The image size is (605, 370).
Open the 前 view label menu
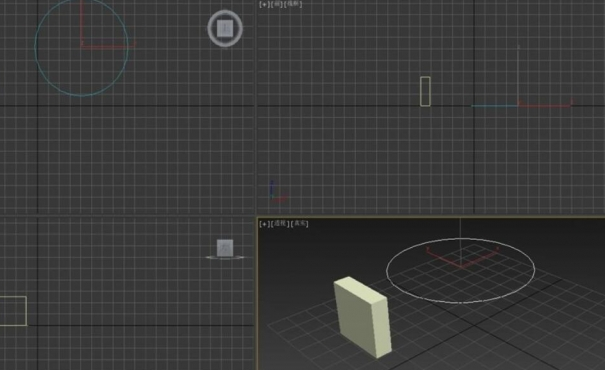[x=277, y=4]
